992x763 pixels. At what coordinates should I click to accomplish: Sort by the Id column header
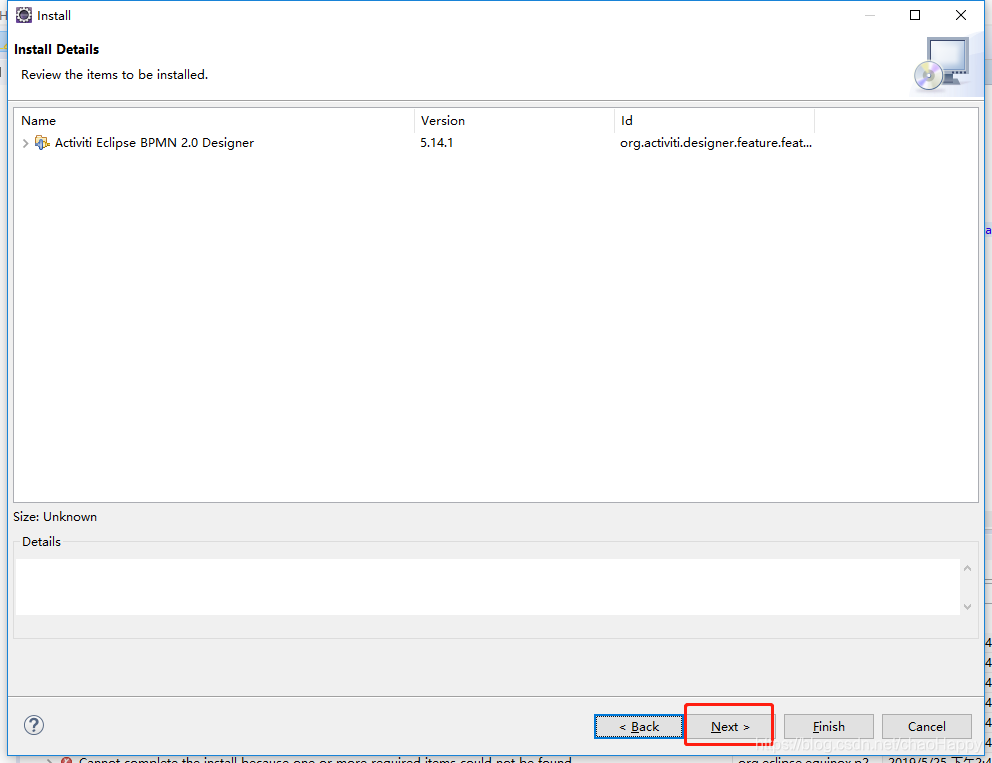point(714,121)
